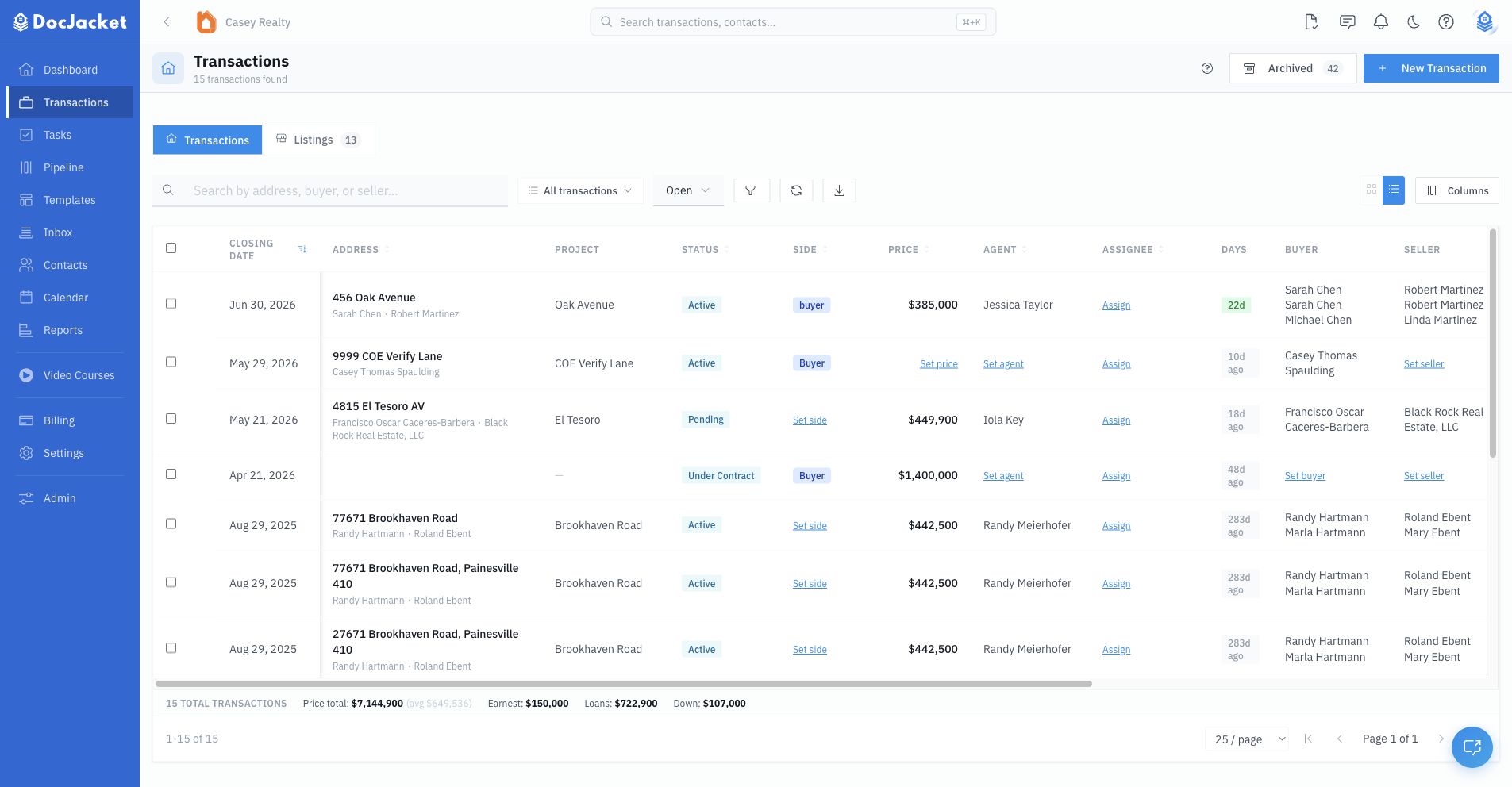Open the Templates section
The width and height of the screenshot is (1512, 787).
click(x=70, y=200)
